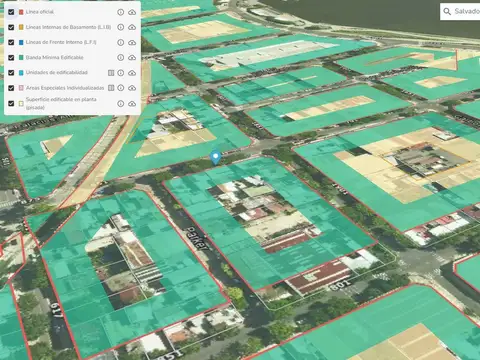The width and height of the screenshot is (480, 360).
Task: View info for Banda Mínima Edificable
Action: [x=121, y=58]
